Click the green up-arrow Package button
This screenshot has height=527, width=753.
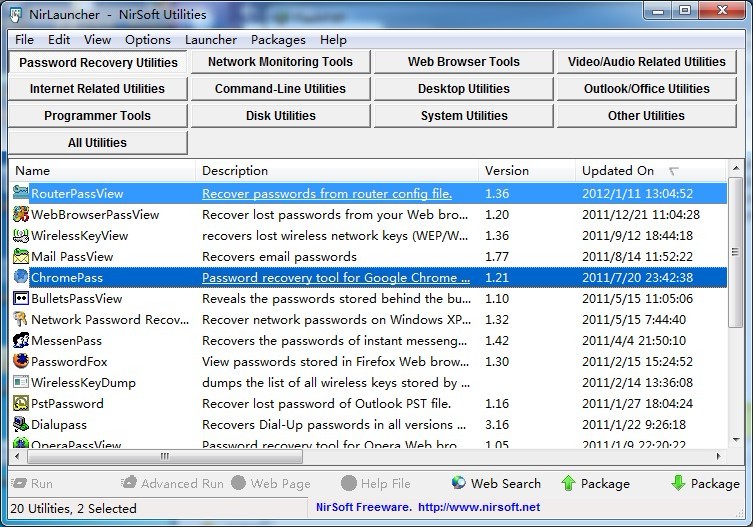click(x=568, y=483)
